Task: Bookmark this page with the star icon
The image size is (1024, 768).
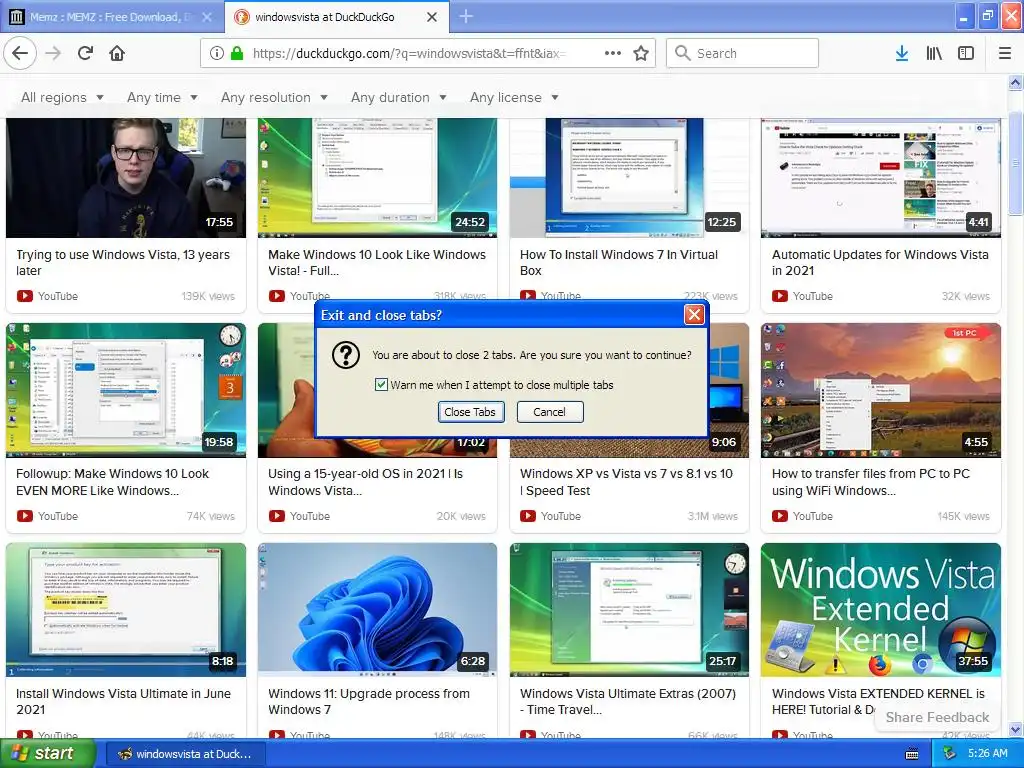Action: pos(641,53)
